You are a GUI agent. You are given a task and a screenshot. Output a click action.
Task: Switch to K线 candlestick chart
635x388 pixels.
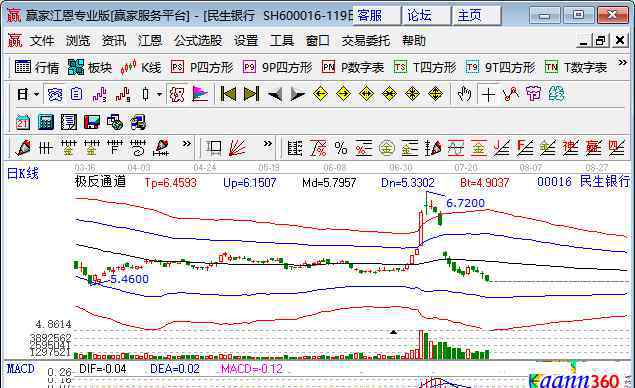(x=141, y=67)
